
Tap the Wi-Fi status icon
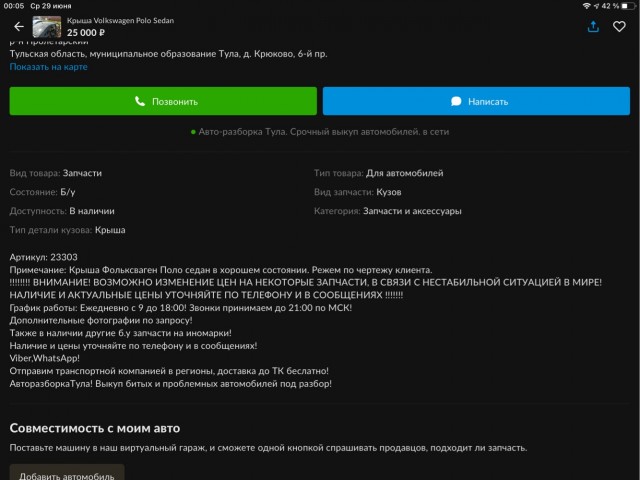pos(587,6)
